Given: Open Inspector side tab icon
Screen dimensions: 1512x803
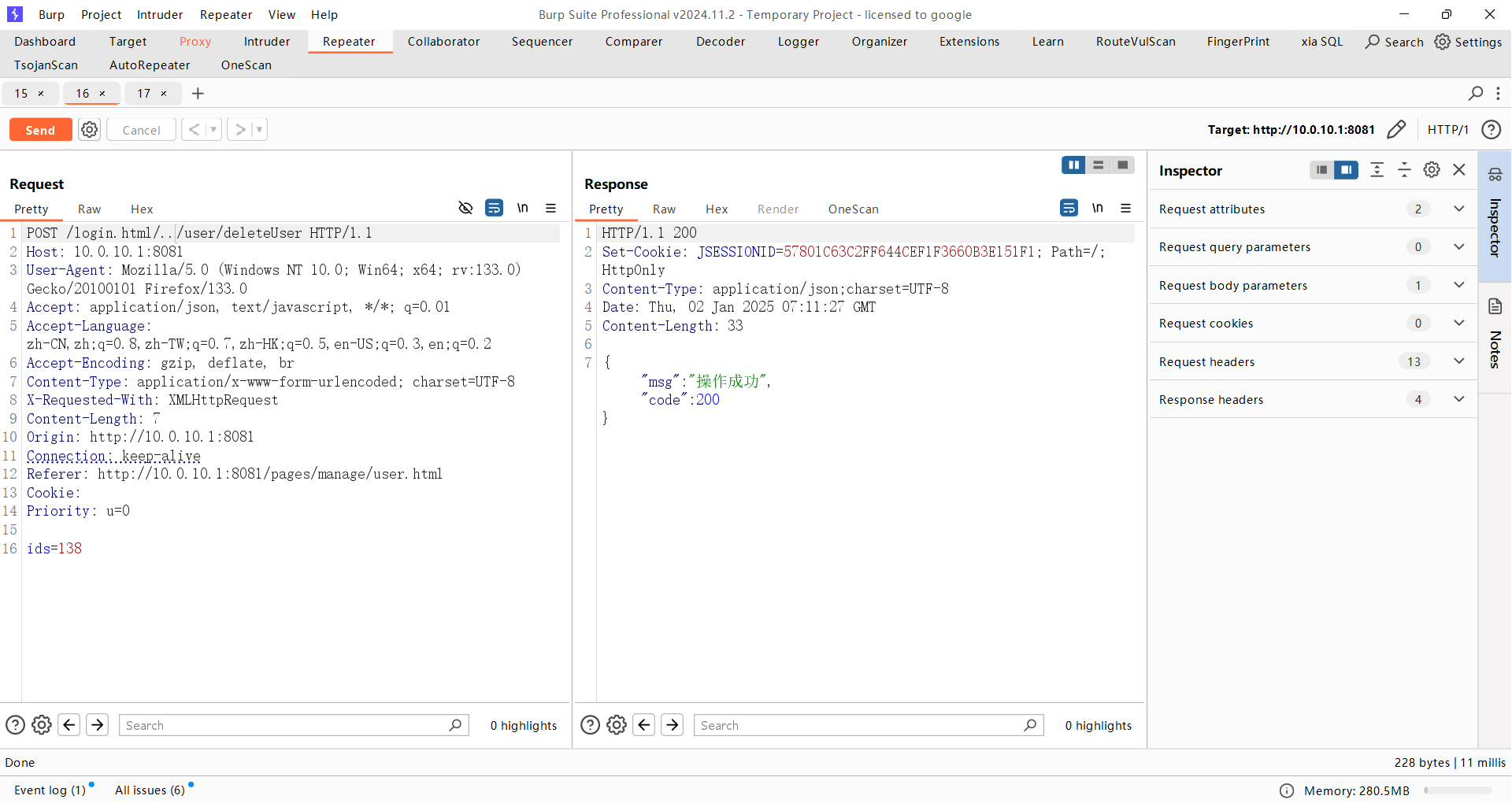Looking at the screenshot, I should (1495, 175).
